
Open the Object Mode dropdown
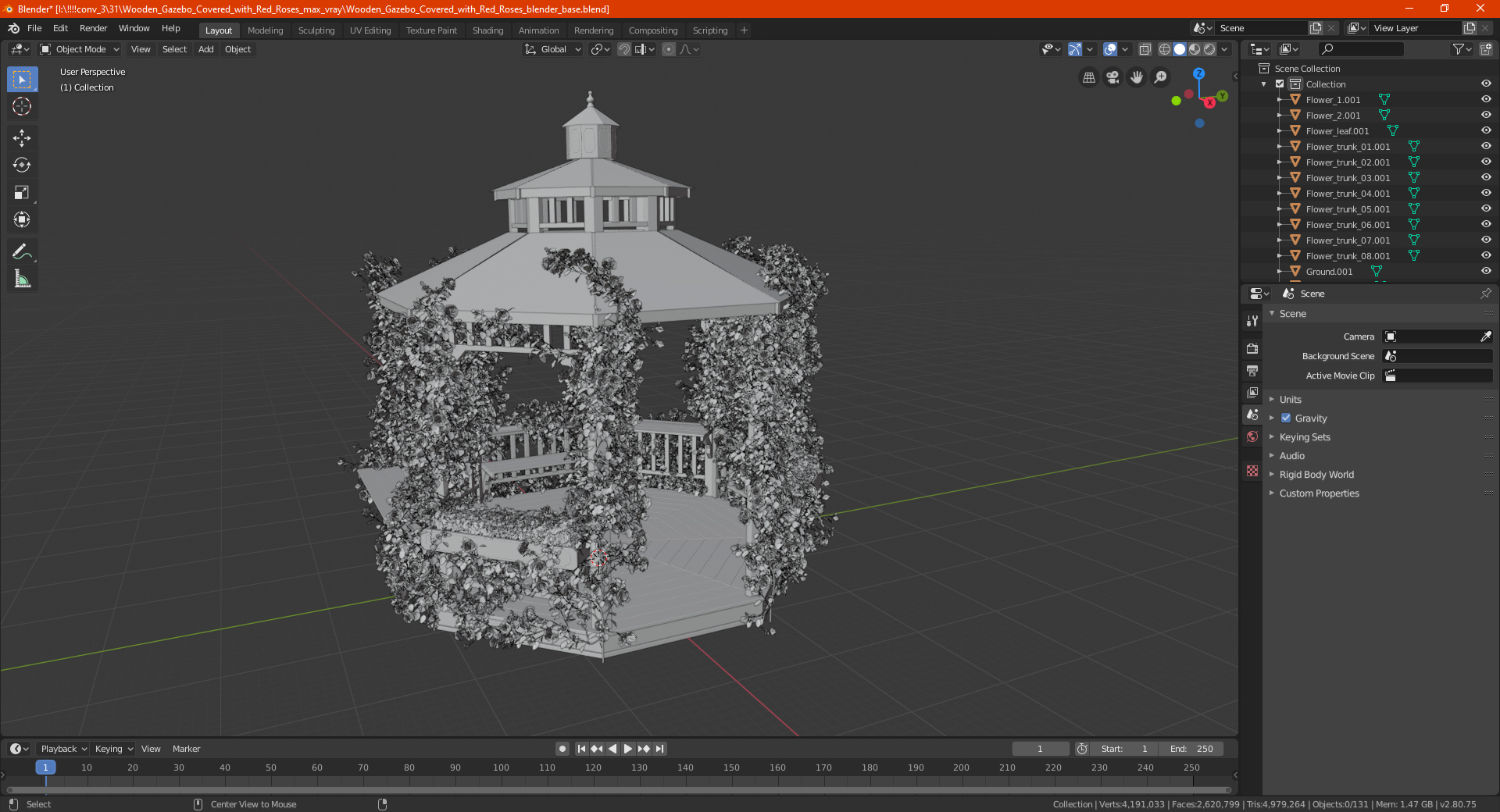(80, 49)
